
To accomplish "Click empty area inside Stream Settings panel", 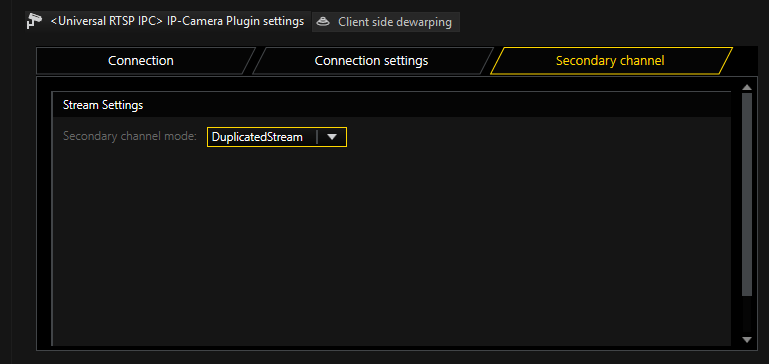I will click(x=391, y=245).
